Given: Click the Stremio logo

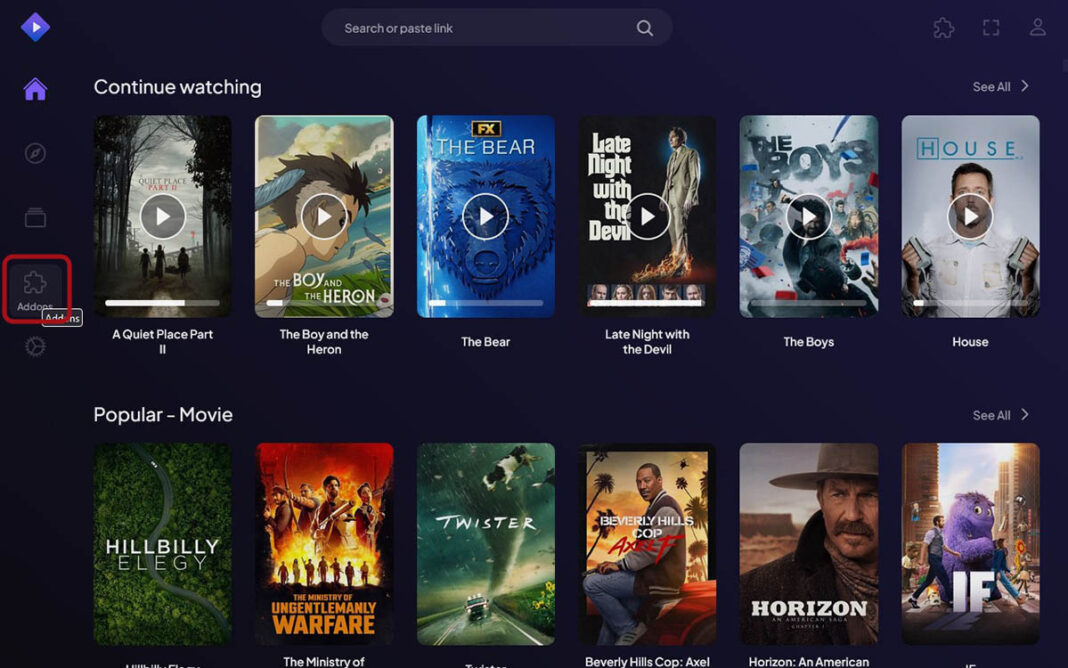Looking at the screenshot, I should [35, 27].
